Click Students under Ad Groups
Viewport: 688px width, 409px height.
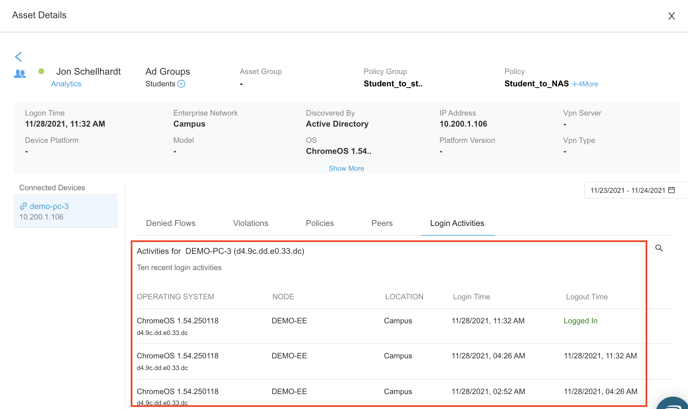pyautogui.click(x=160, y=84)
